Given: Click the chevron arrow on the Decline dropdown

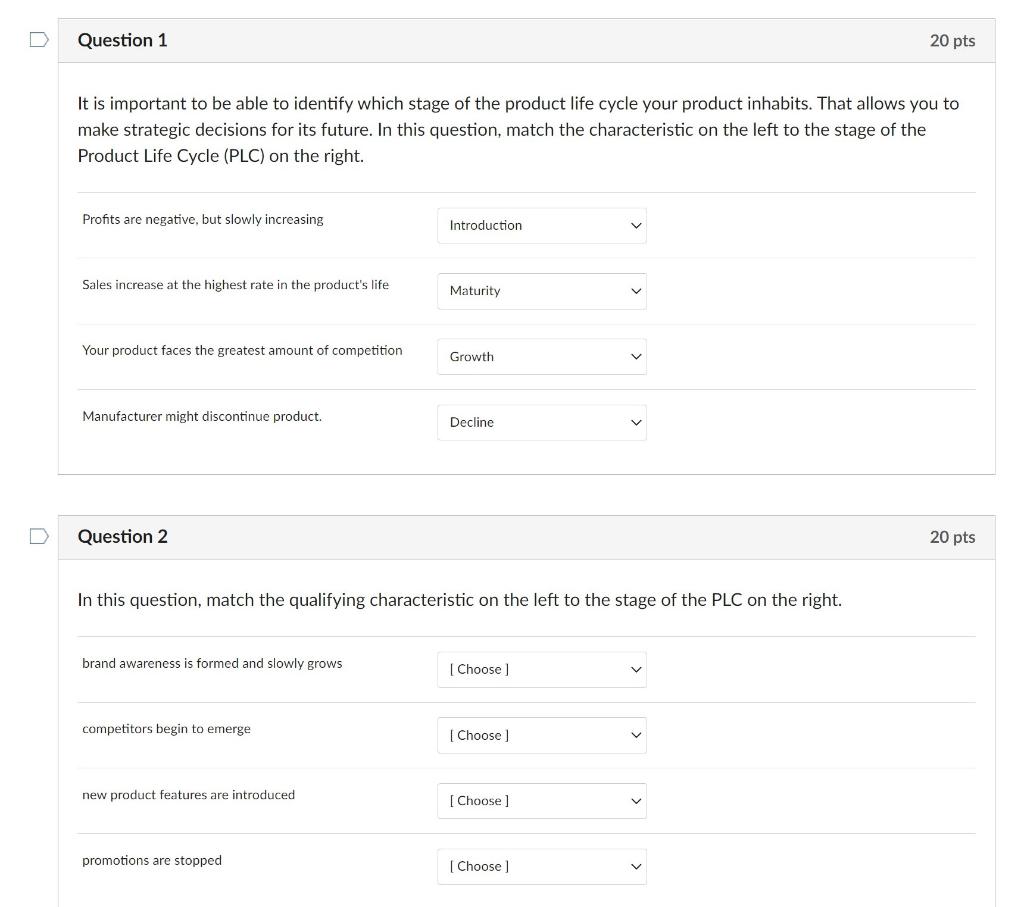Looking at the screenshot, I should coord(636,422).
